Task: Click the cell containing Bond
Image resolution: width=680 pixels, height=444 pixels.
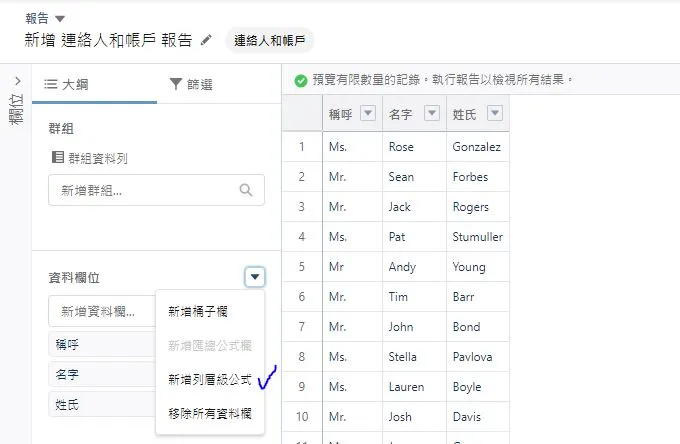Action: click(x=477, y=326)
